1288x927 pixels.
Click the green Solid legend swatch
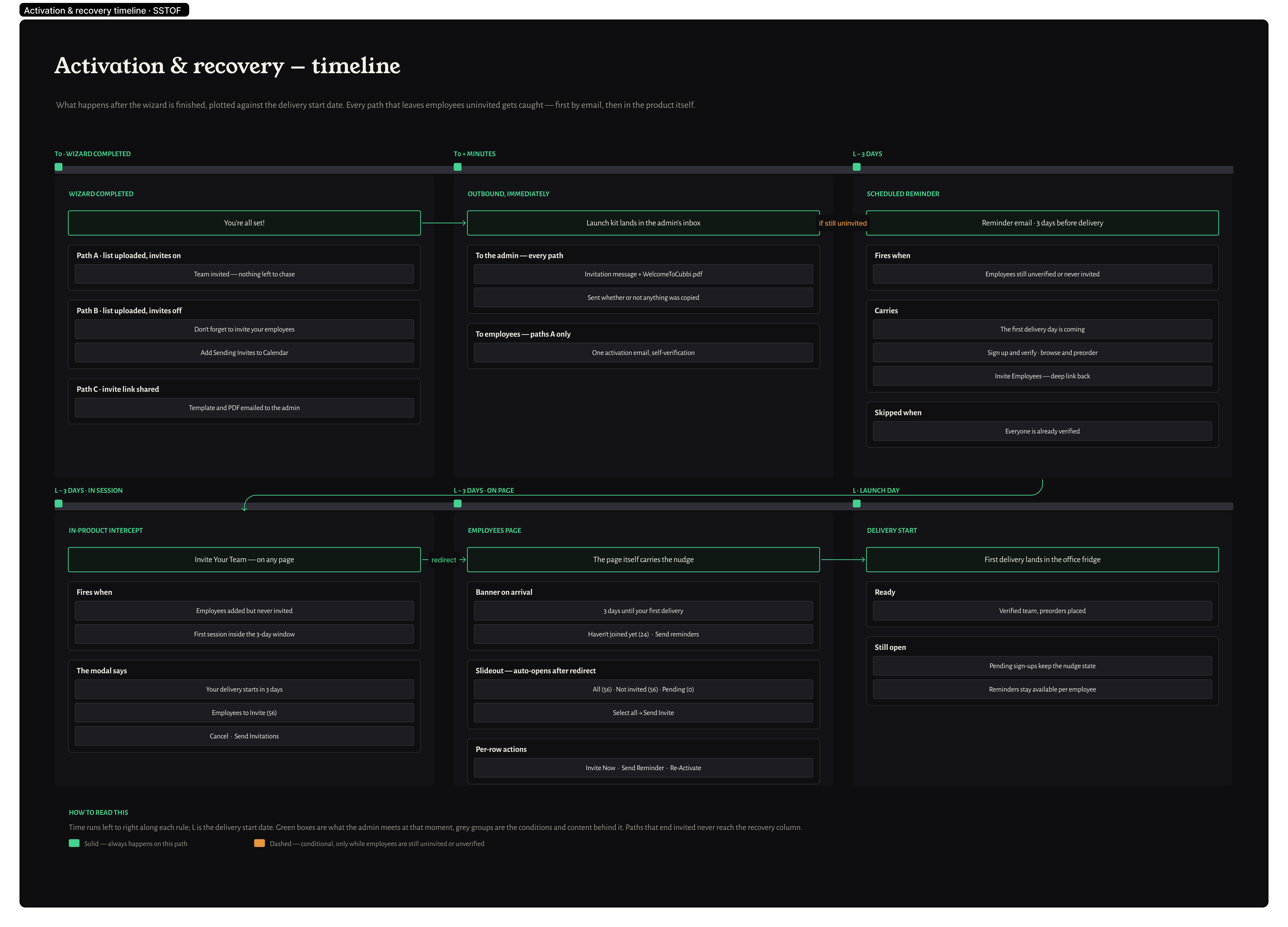74,843
